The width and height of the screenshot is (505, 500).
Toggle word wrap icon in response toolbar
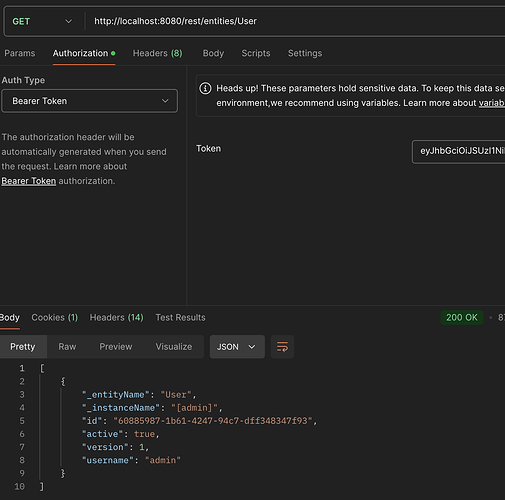282,347
